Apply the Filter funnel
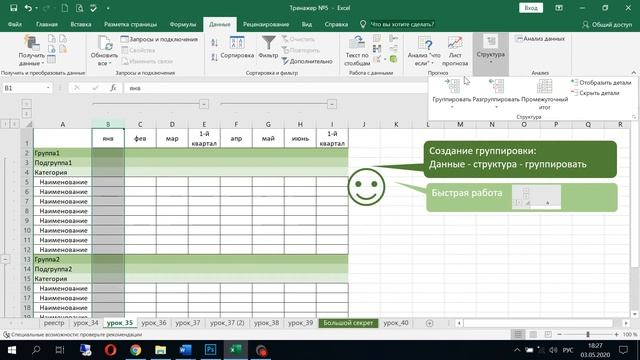640x360 pixels. pyautogui.click(x=268, y=47)
